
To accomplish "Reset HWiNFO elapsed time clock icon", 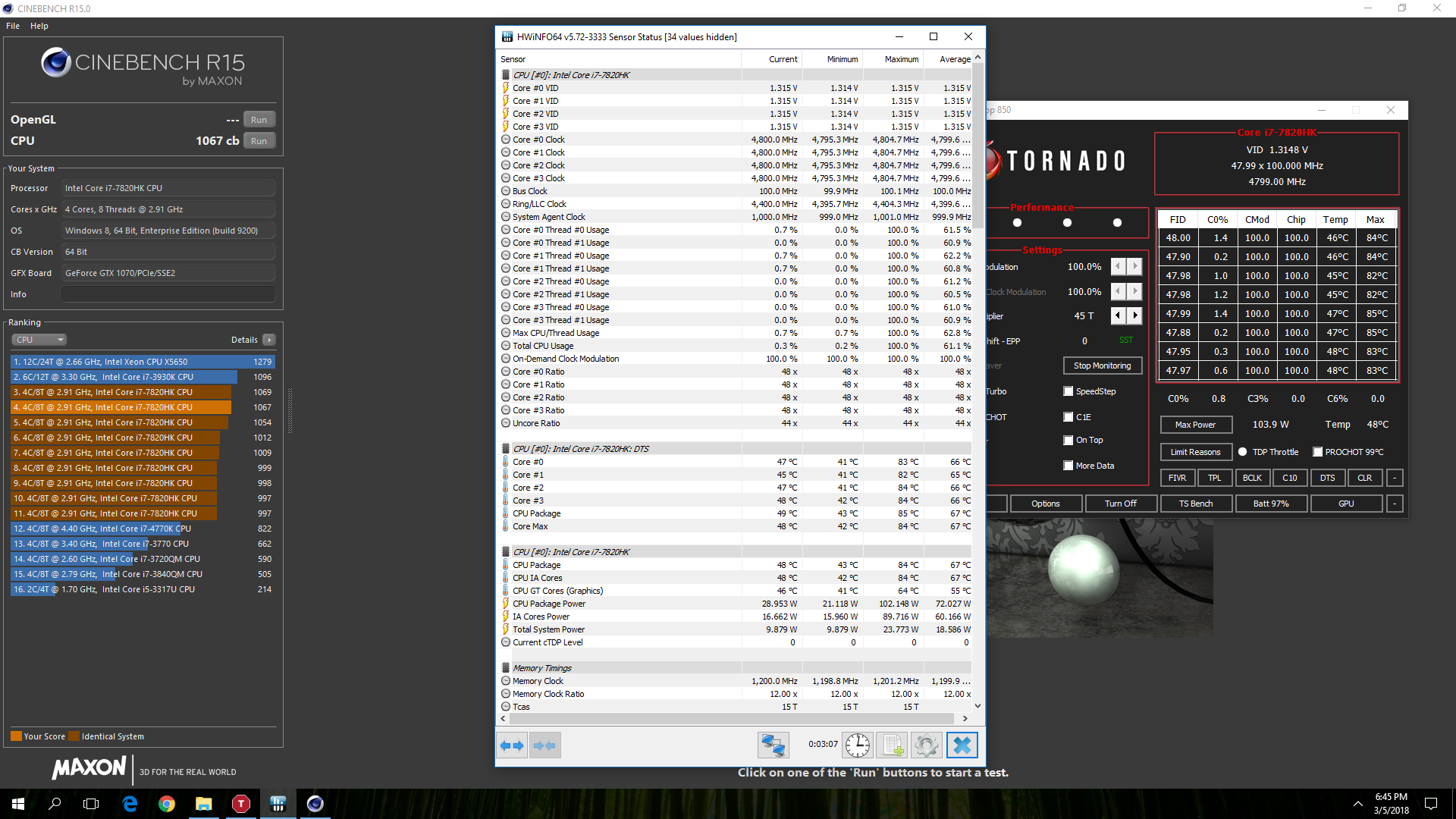I will 858,745.
